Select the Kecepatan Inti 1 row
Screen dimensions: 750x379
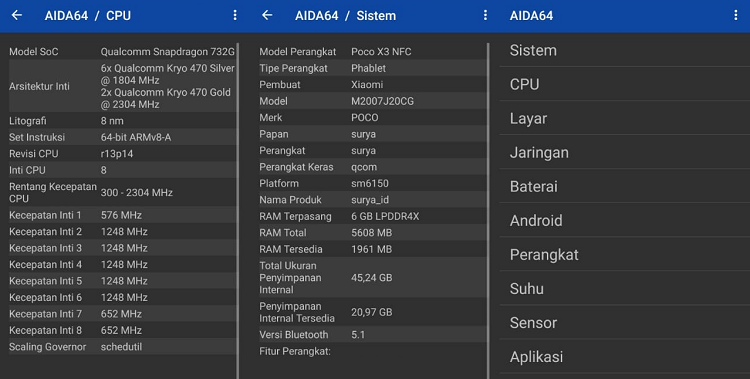pyautogui.click(x=122, y=215)
